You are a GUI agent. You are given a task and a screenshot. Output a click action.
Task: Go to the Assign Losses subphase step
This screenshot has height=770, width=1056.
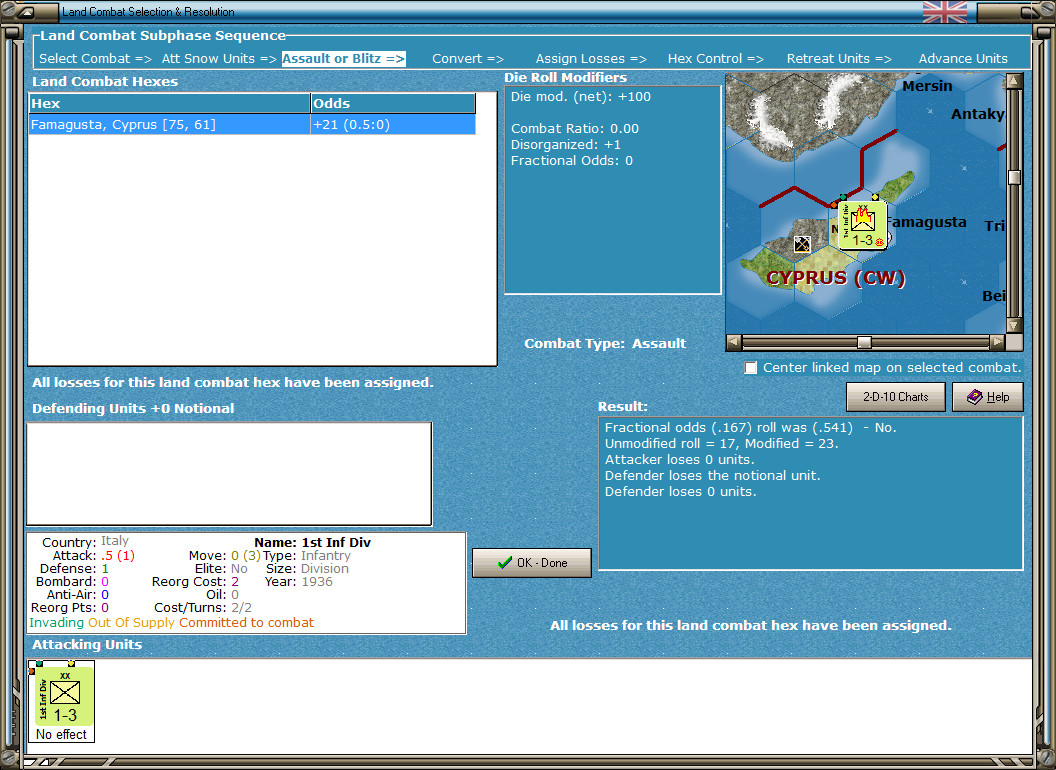pos(590,59)
